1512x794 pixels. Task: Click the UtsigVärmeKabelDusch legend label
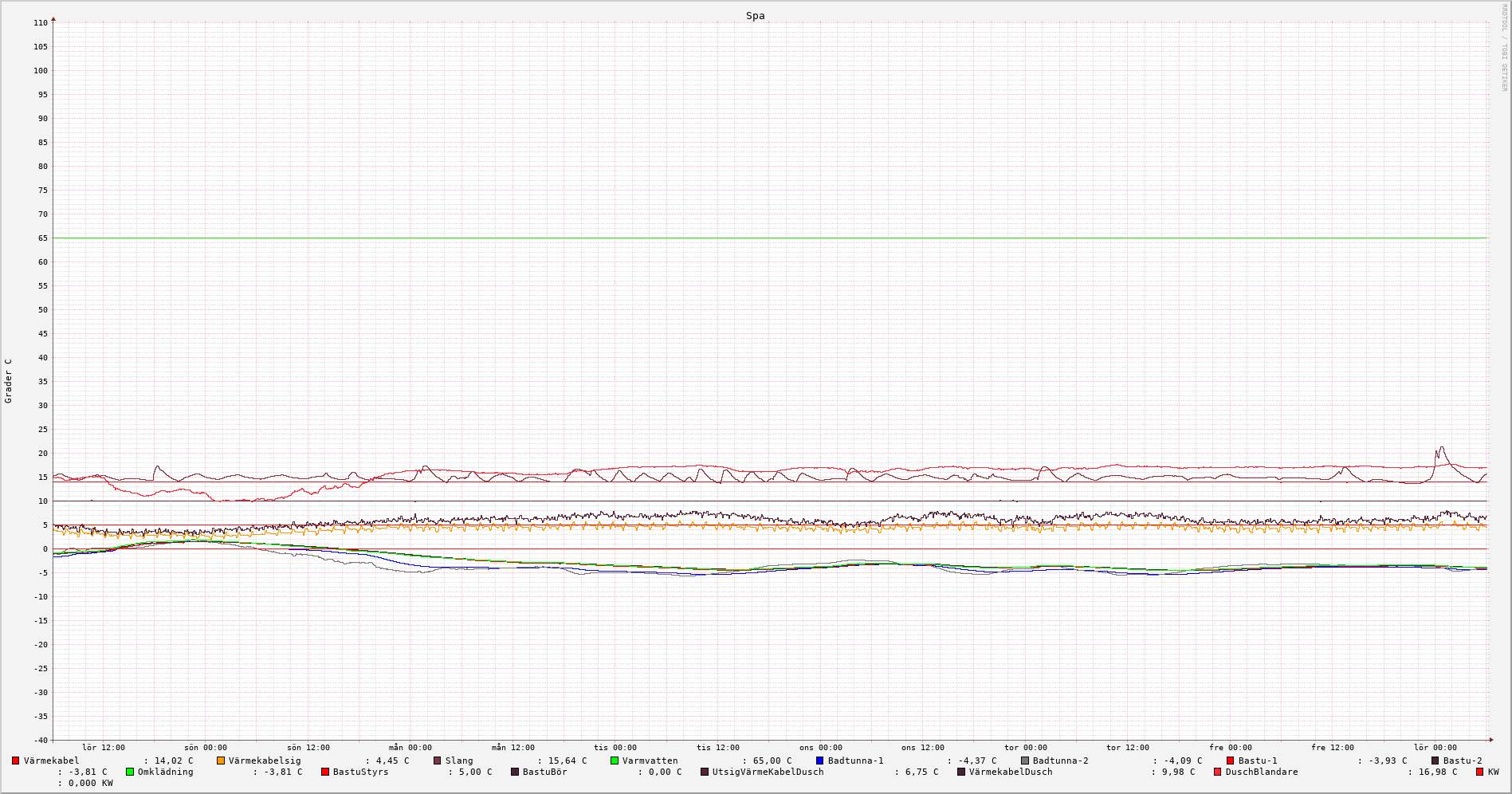click(768, 772)
